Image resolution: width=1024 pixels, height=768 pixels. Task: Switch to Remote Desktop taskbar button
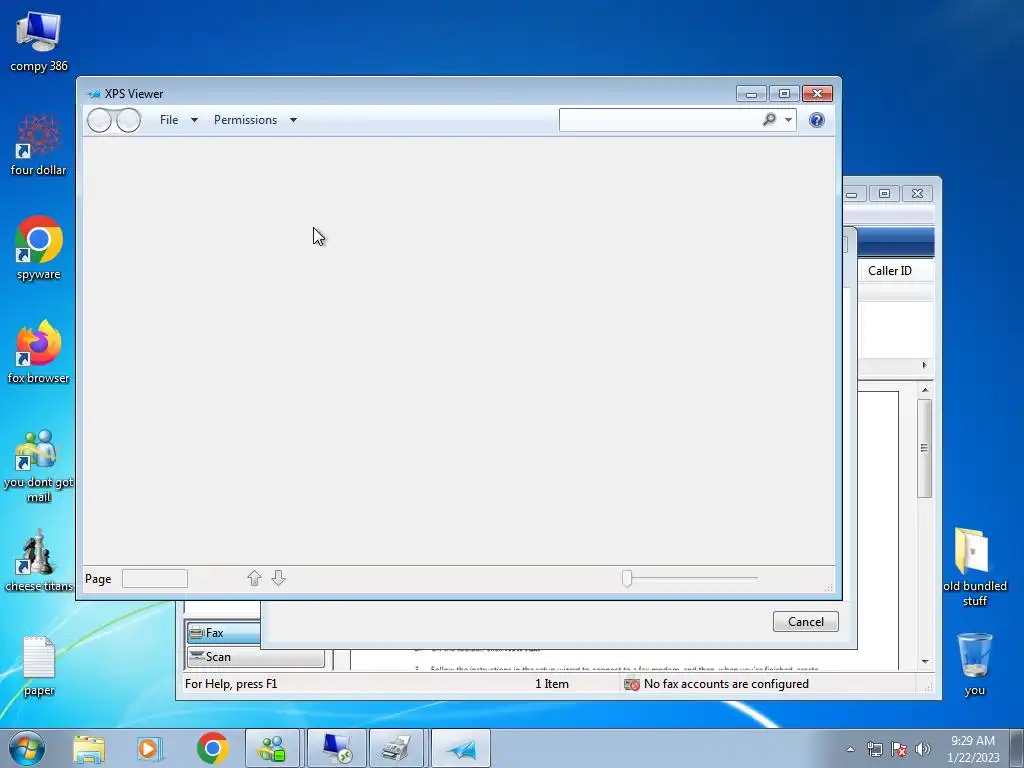[336, 748]
